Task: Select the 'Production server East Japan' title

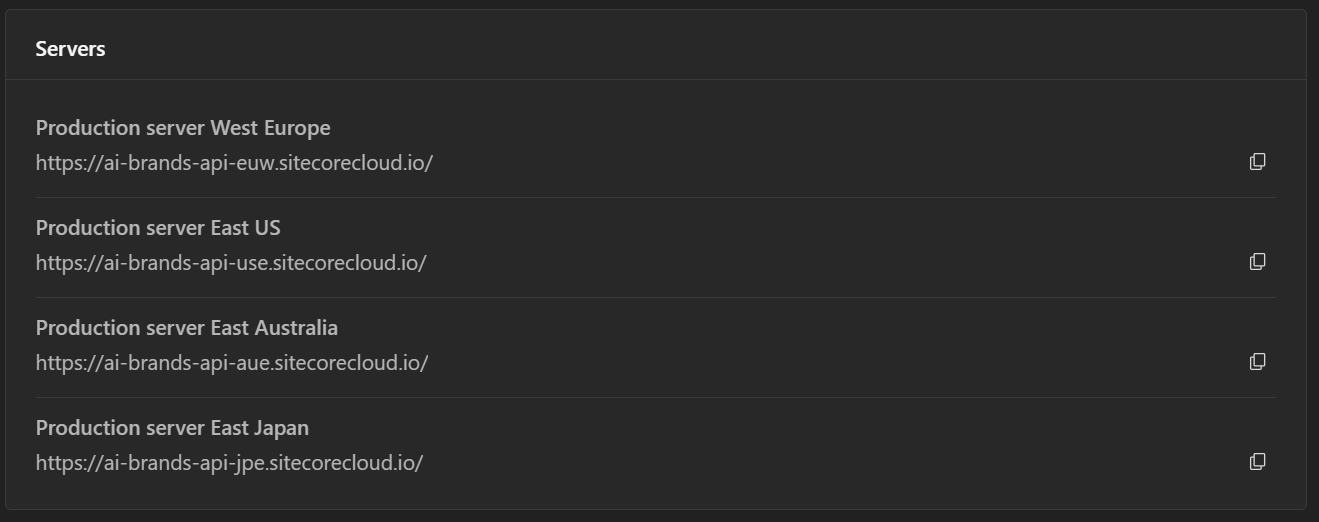Action: coord(172,428)
